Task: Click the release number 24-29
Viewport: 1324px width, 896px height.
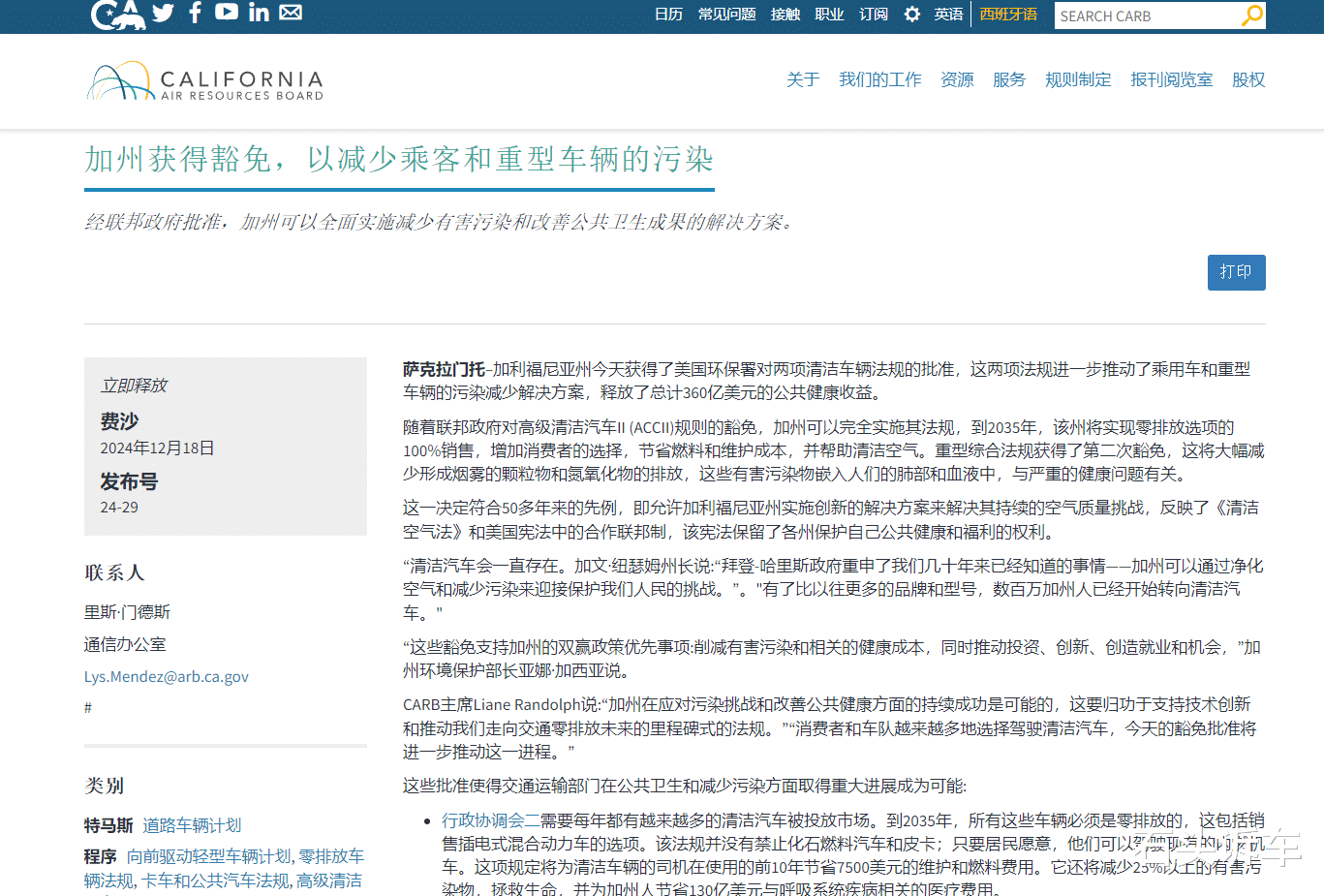Action: [119, 507]
